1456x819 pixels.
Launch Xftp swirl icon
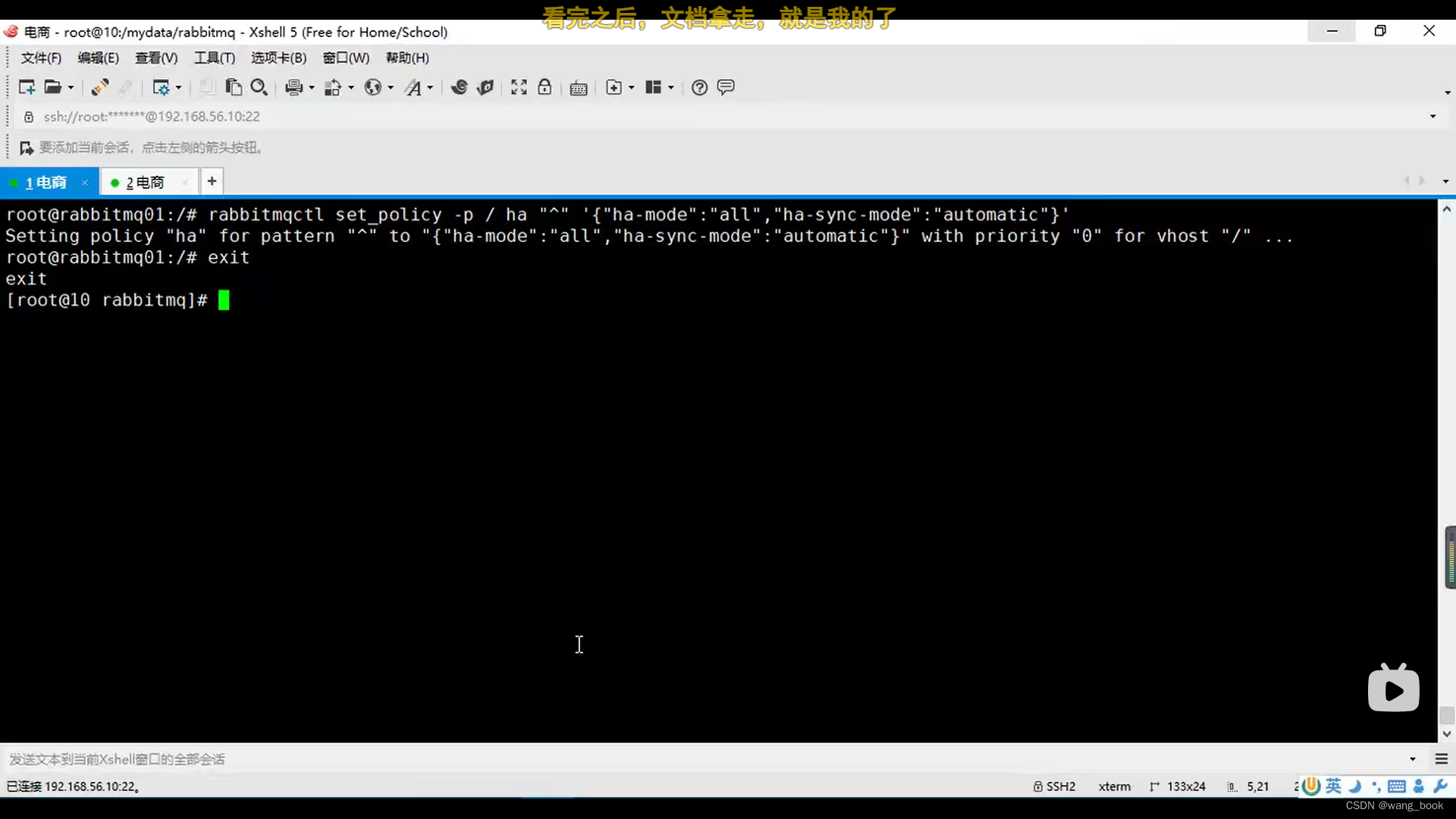point(459,87)
